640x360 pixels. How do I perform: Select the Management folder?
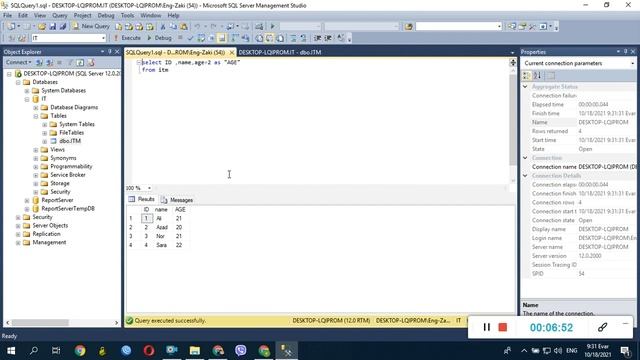pos(49,242)
